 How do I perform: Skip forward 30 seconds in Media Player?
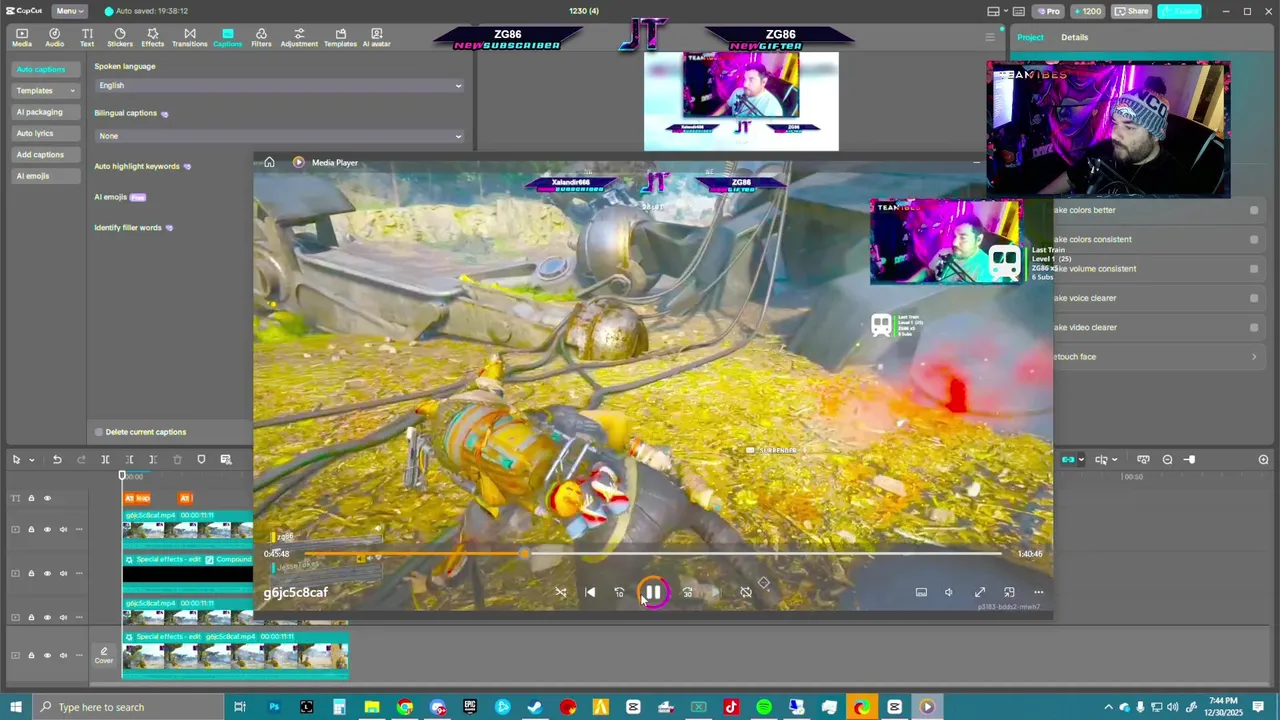pos(687,592)
